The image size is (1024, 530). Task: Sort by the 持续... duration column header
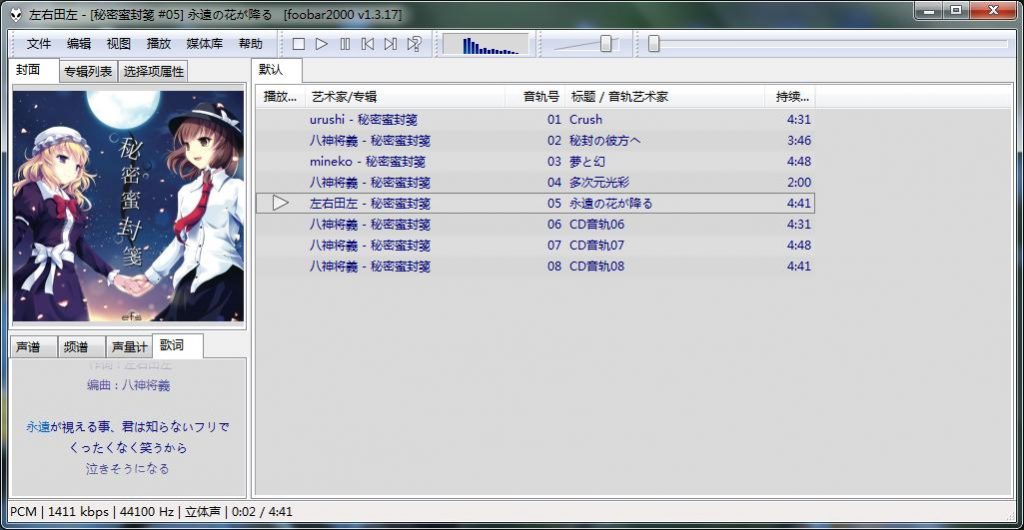click(790, 97)
